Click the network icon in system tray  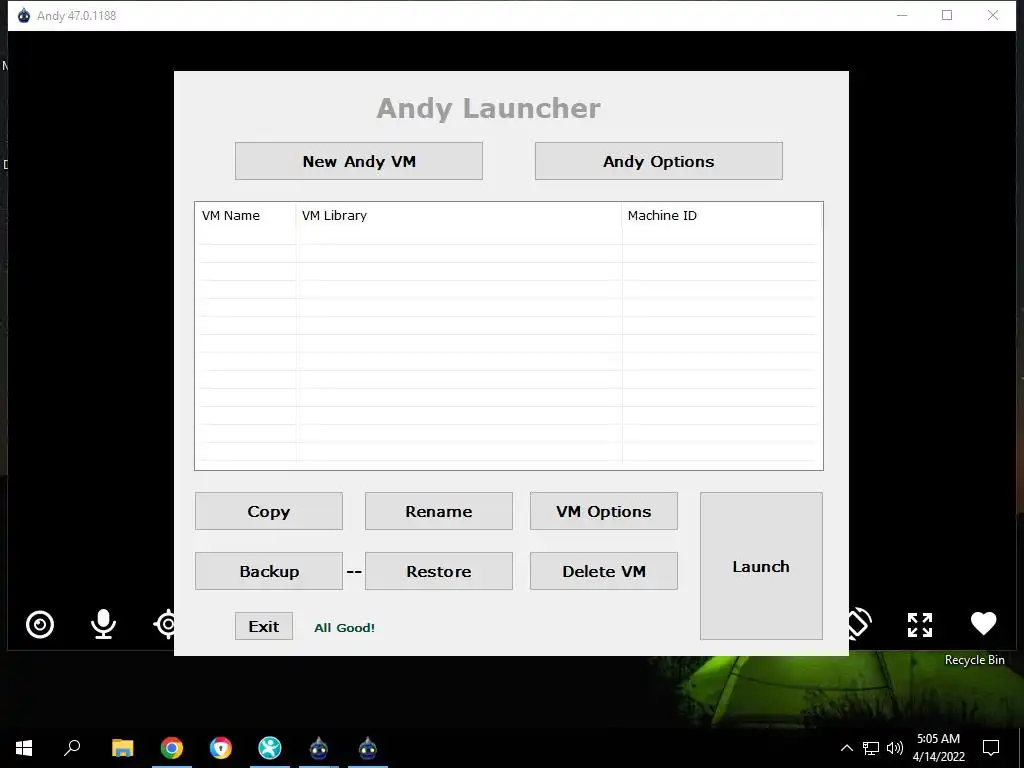coord(871,748)
